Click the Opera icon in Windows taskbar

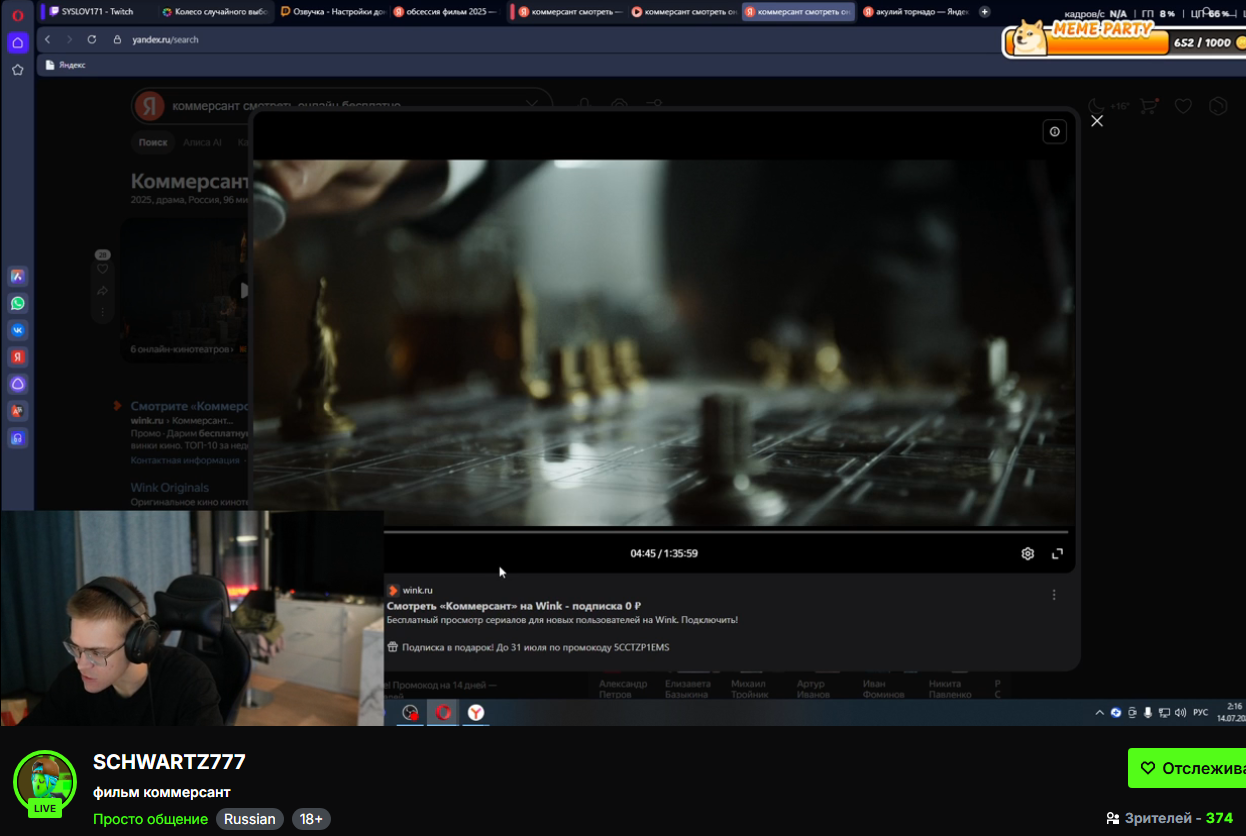[x=443, y=712]
